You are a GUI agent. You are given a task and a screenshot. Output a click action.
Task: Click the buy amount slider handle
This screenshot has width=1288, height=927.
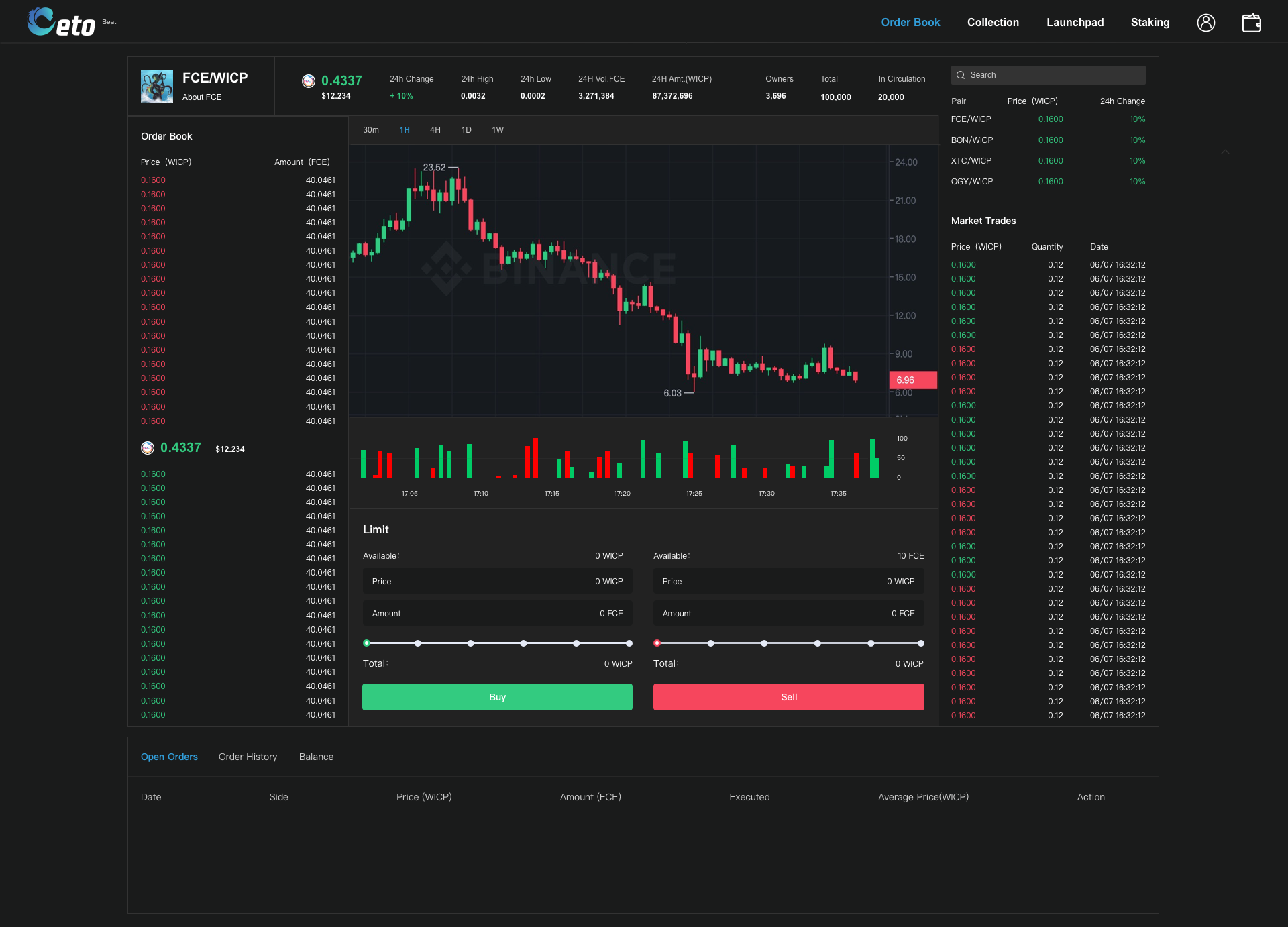367,643
